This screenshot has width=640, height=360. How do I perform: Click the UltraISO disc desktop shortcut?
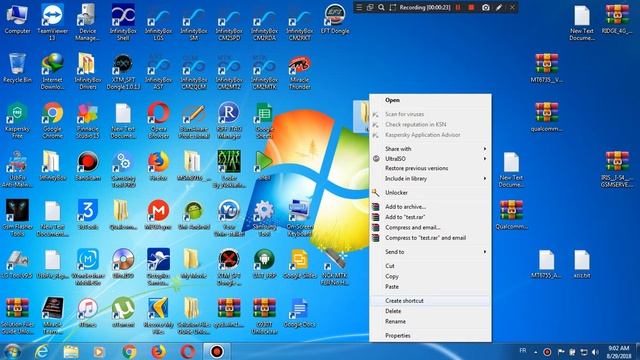tap(123, 264)
